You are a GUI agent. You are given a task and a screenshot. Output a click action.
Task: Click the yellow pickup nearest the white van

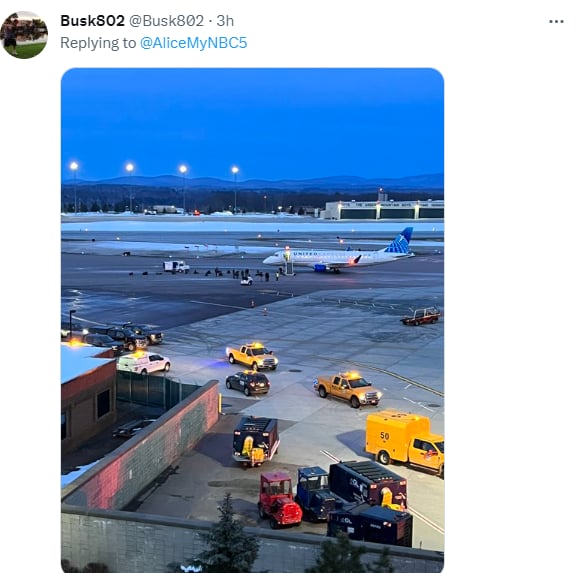[252, 356]
